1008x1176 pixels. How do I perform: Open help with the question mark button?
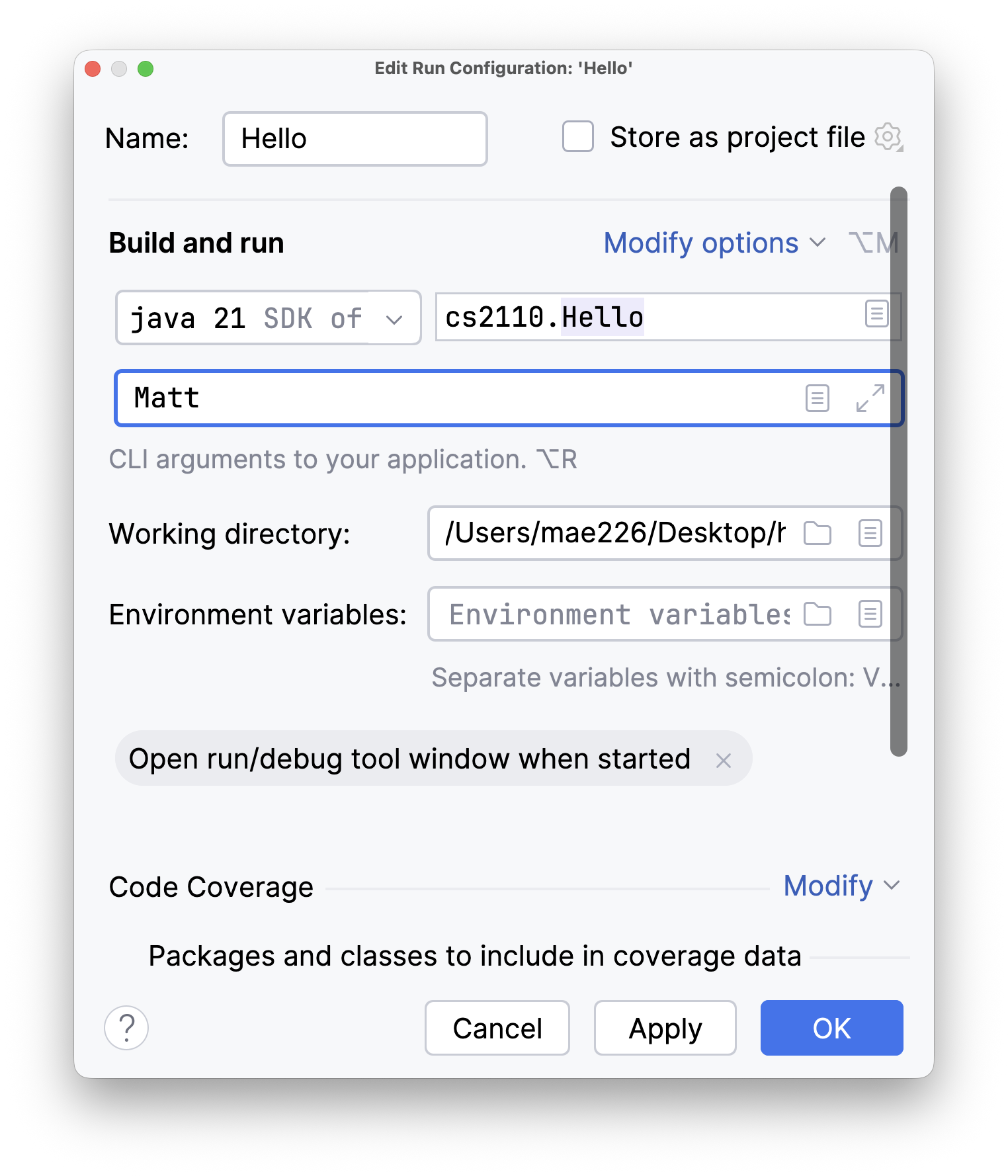126,1028
